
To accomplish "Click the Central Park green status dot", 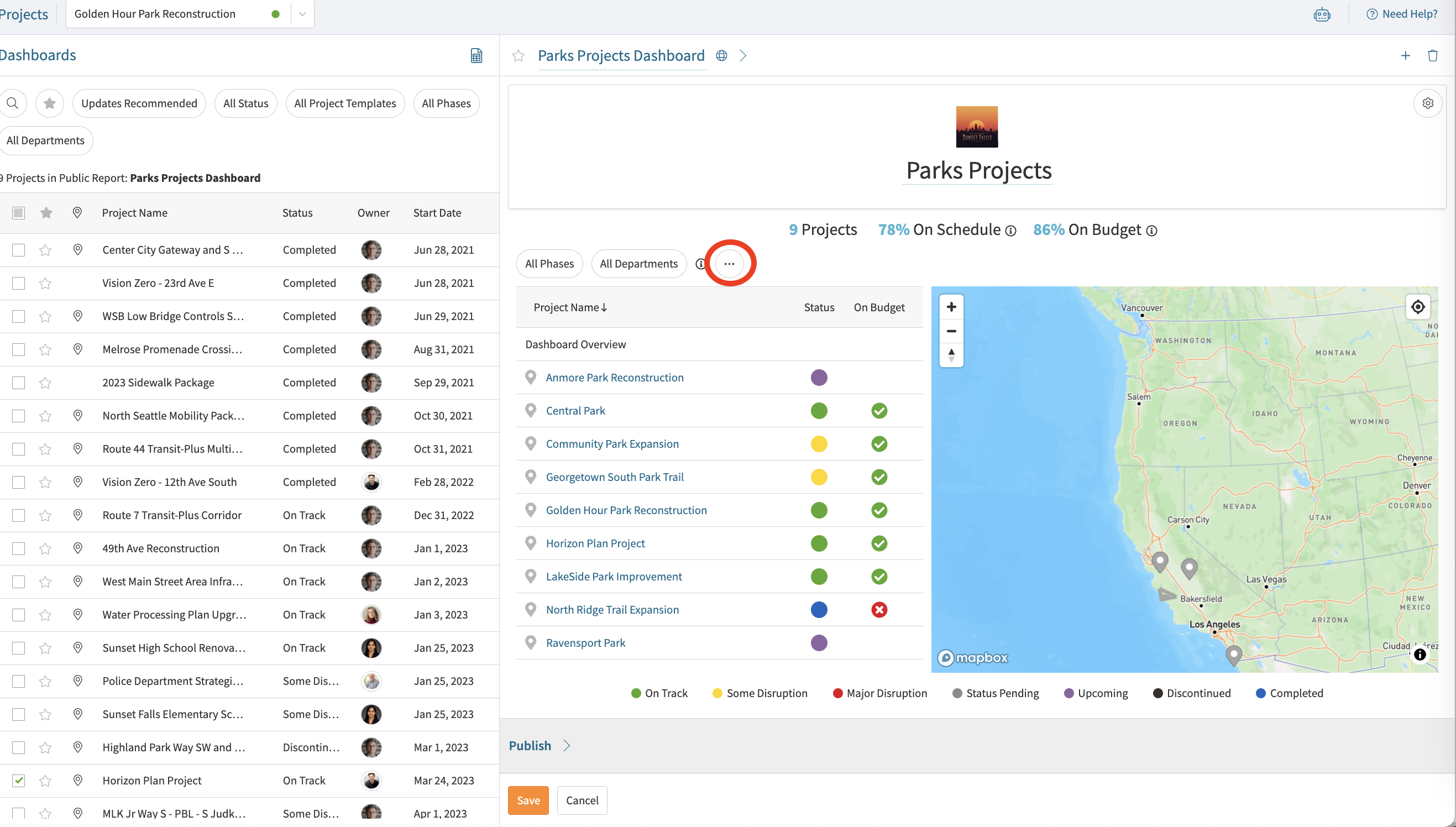I will (x=818, y=410).
